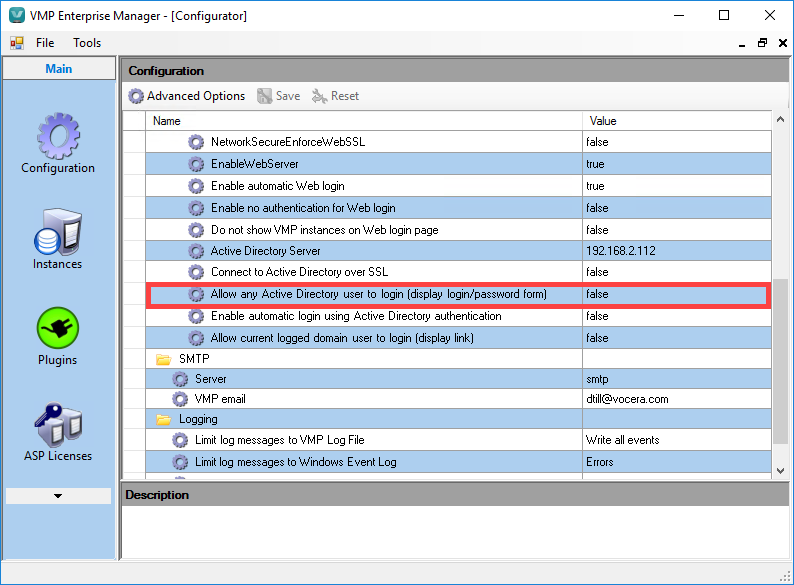Click gear icon beside Enable automatic Web login

[x=196, y=186]
